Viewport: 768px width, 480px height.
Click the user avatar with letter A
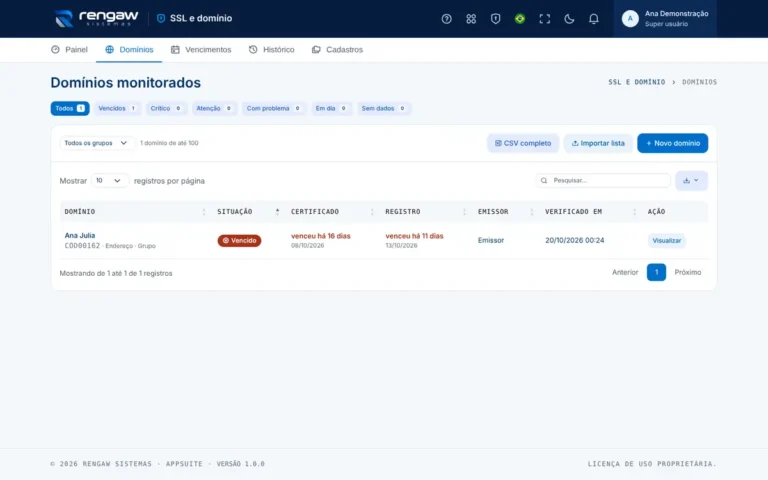click(630, 19)
